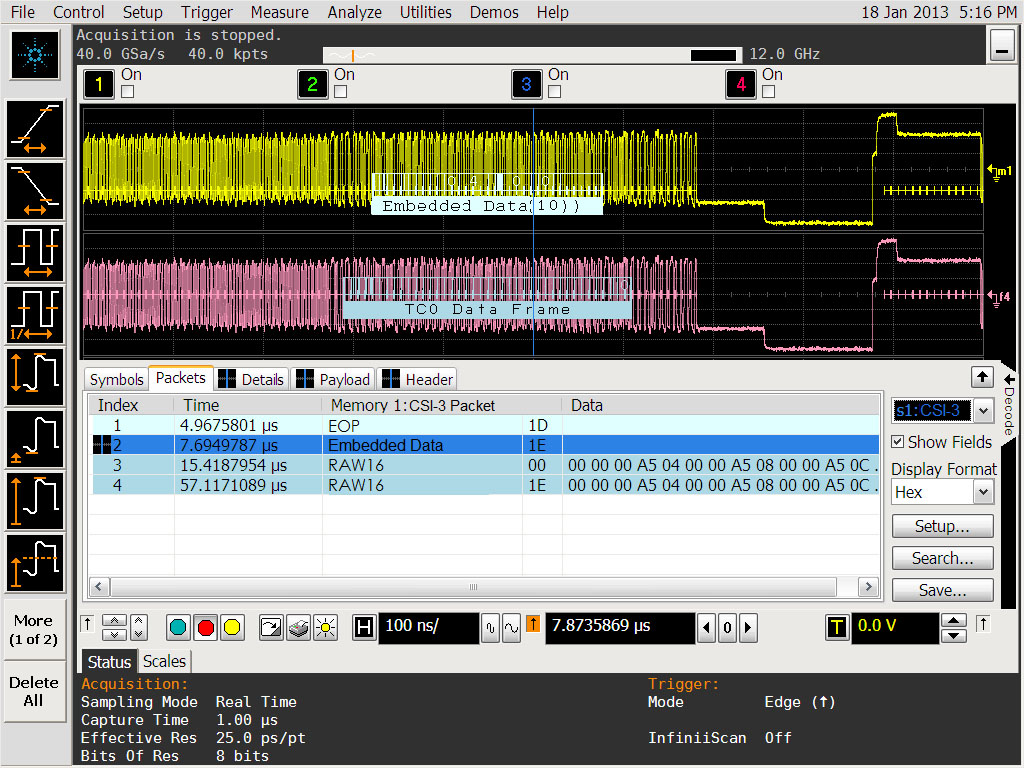Enable the Channel 3 On checkbox
Viewport: 1024px width, 768px height.
(555, 92)
